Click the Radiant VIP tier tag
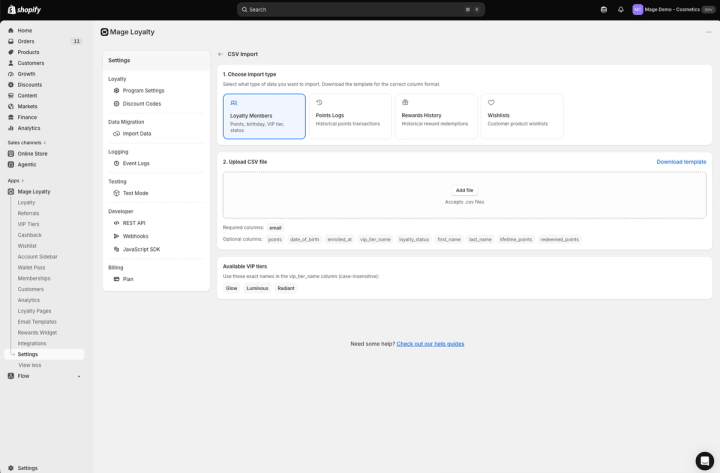The width and height of the screenshot is (720, 473). 286,288
